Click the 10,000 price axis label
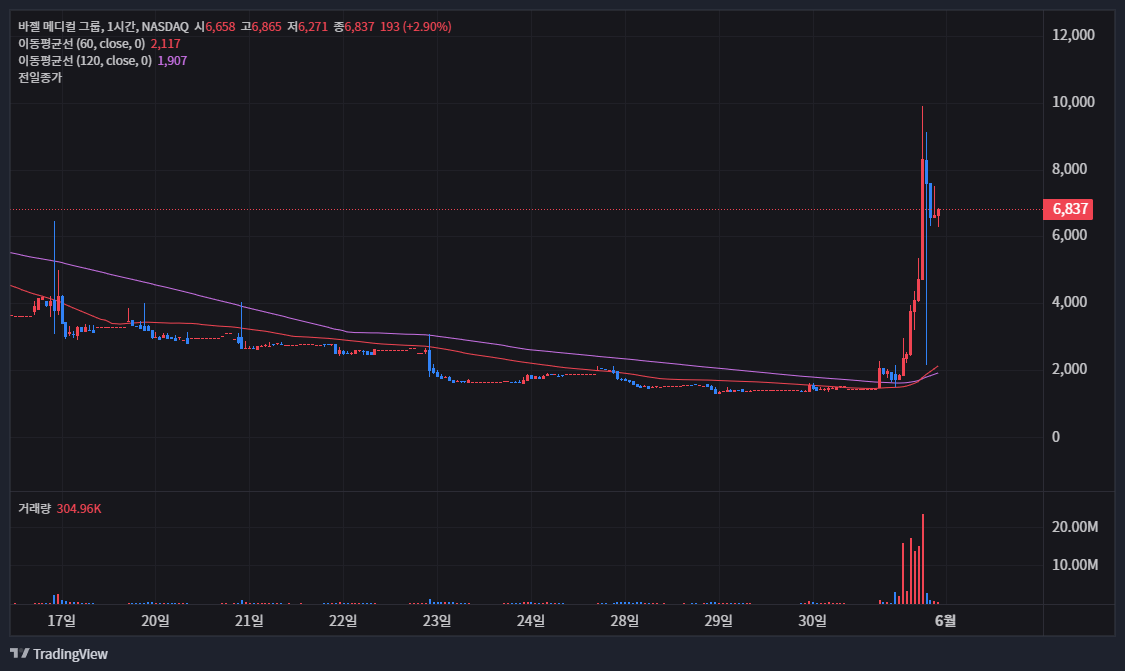The width and height of the screenshot is (1125, 671). coord(1073,102)
